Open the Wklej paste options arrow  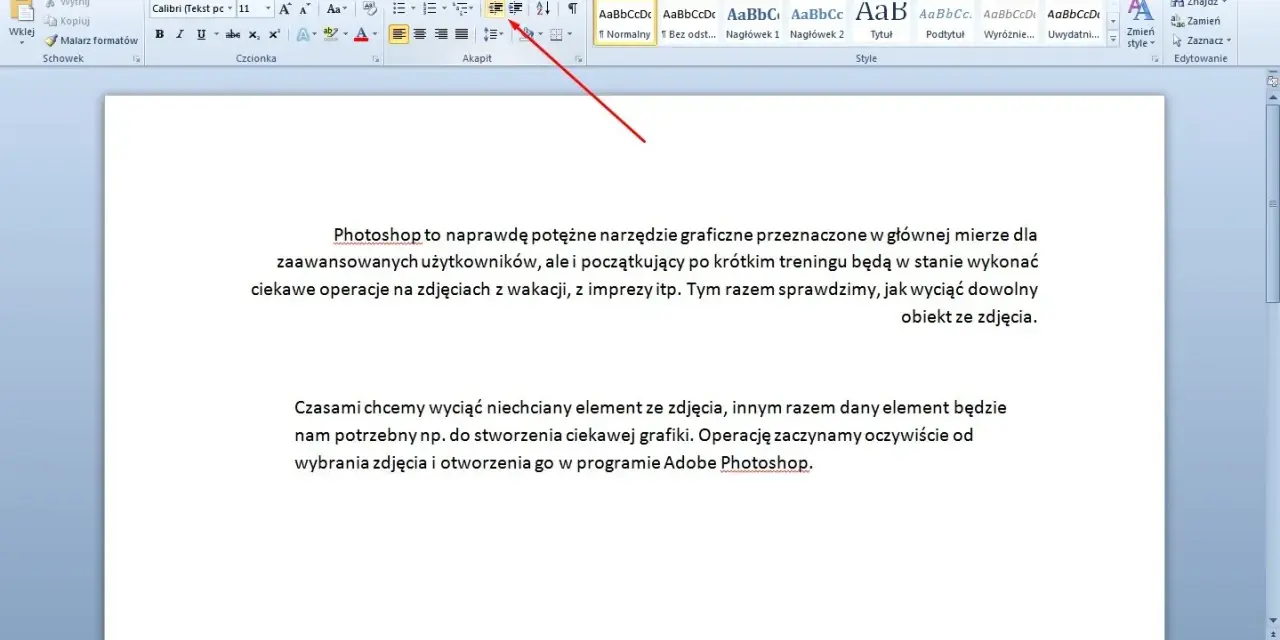[x=21, y=42]
